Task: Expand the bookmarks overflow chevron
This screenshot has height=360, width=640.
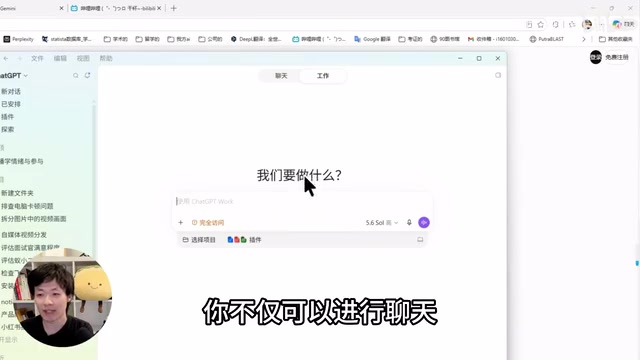Action: [584, 39]
